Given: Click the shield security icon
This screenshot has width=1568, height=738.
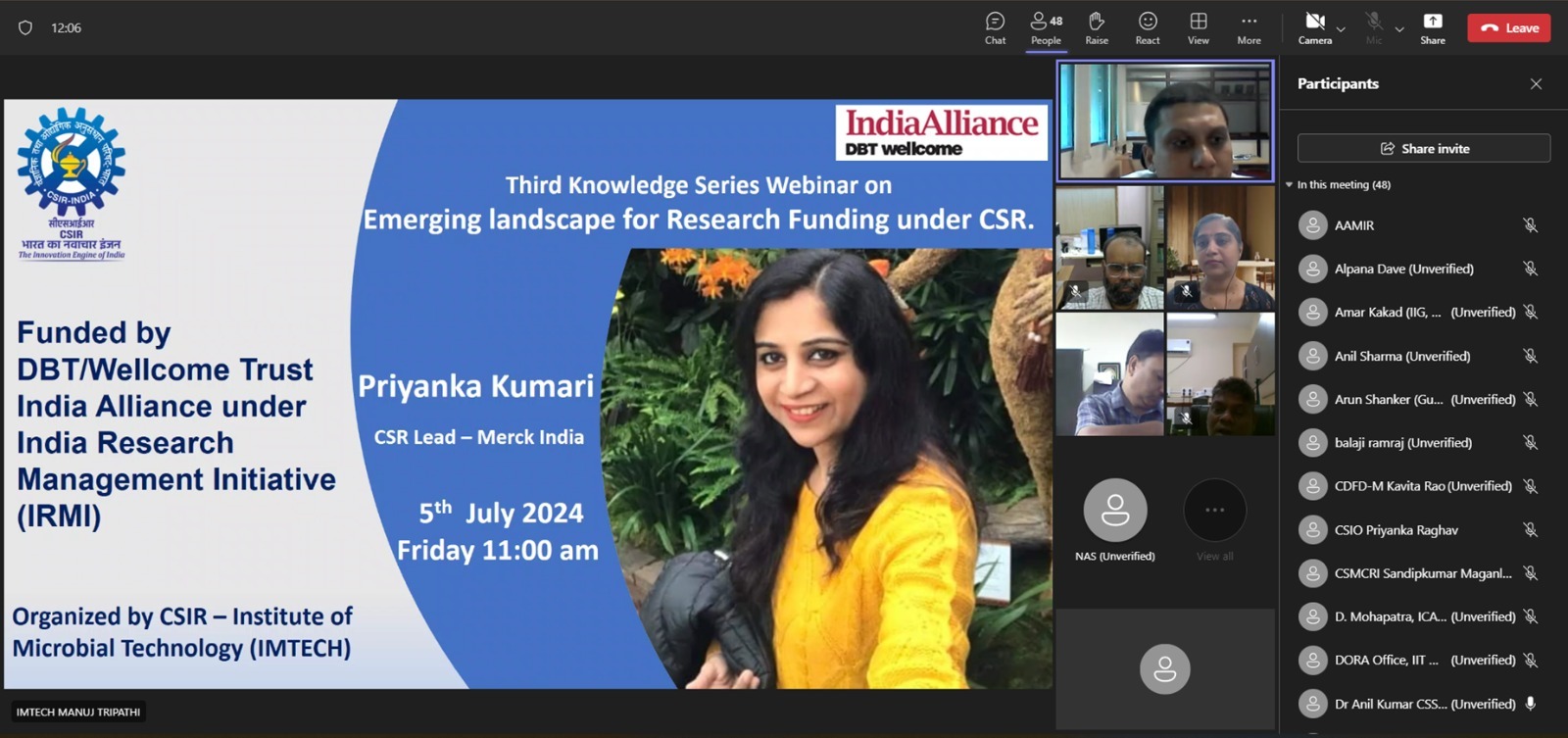Looking at the screenshot, I should click(25, 27).
